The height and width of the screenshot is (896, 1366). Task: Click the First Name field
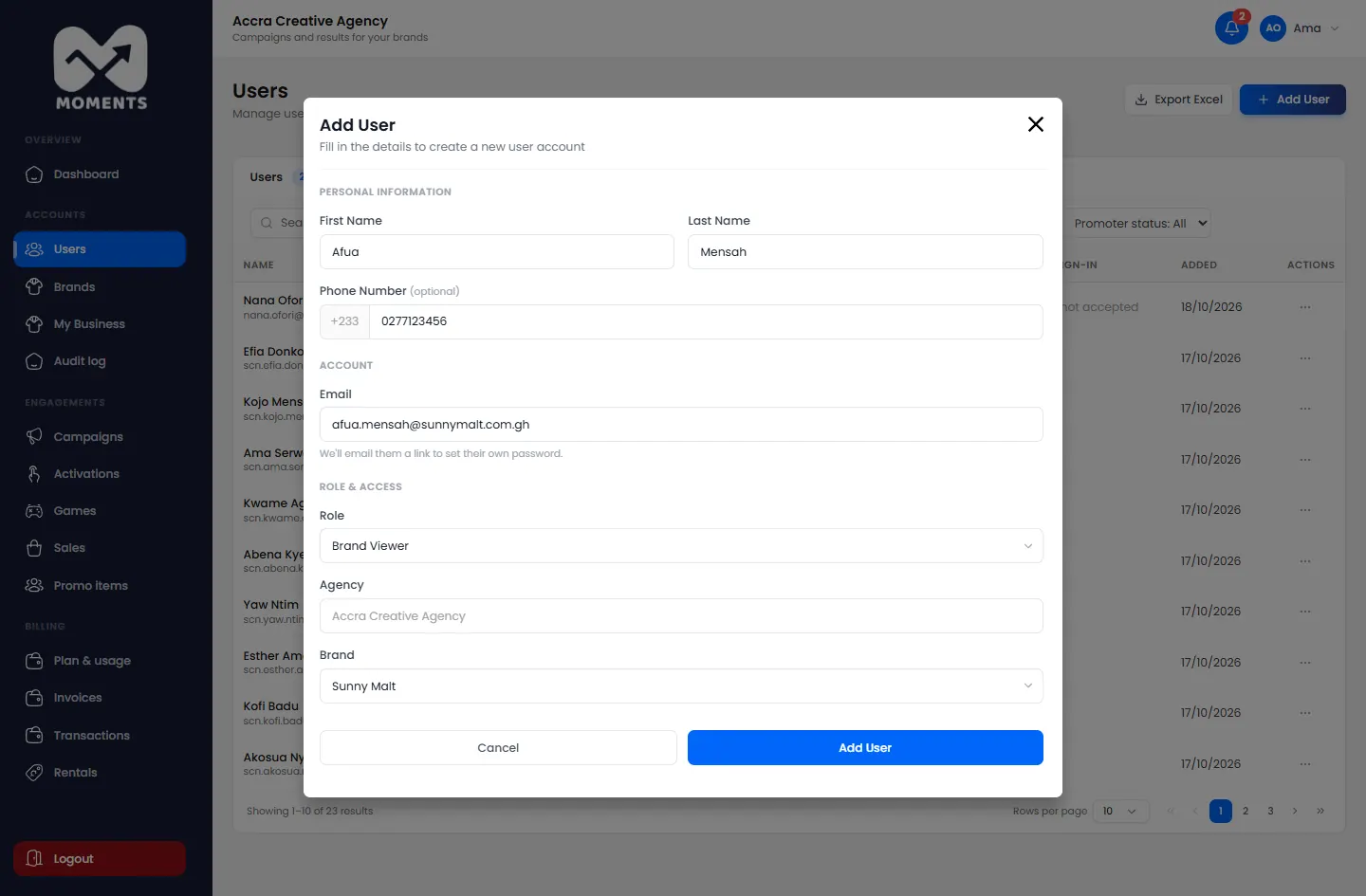(x=496, y=252)
